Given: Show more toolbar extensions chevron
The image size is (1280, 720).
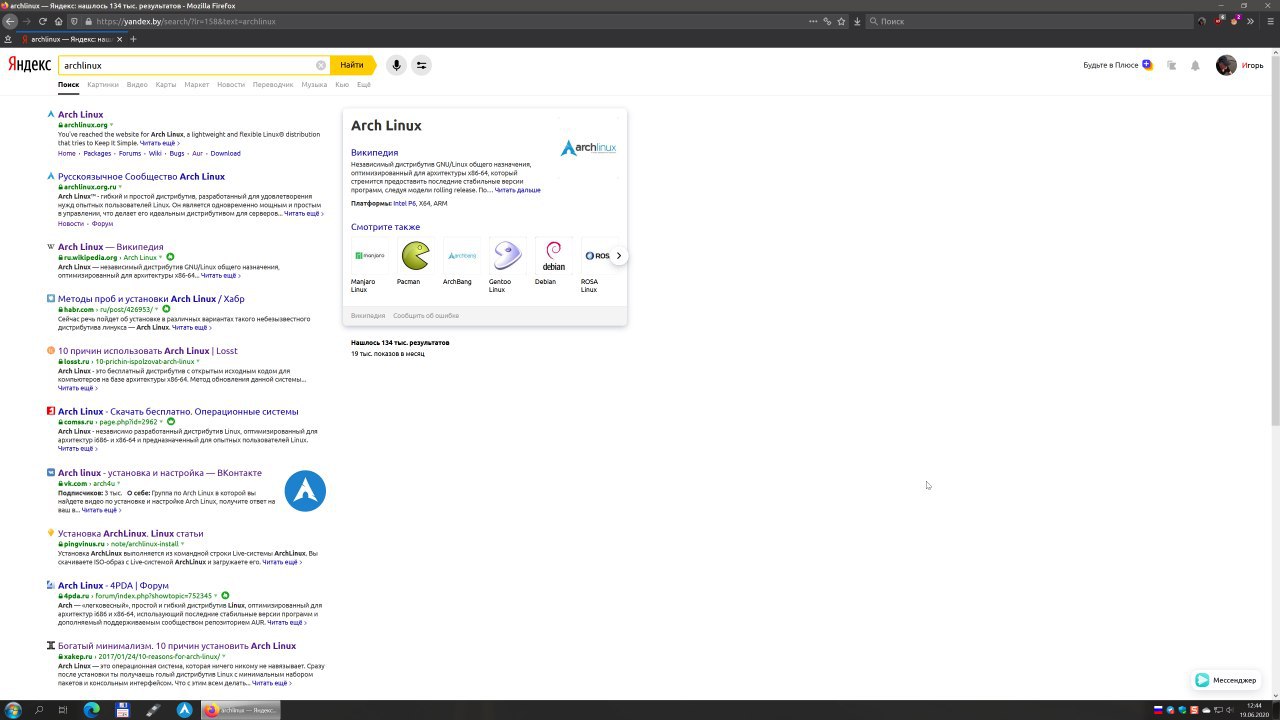Looking at the screenshot, I should point(1250,21).
